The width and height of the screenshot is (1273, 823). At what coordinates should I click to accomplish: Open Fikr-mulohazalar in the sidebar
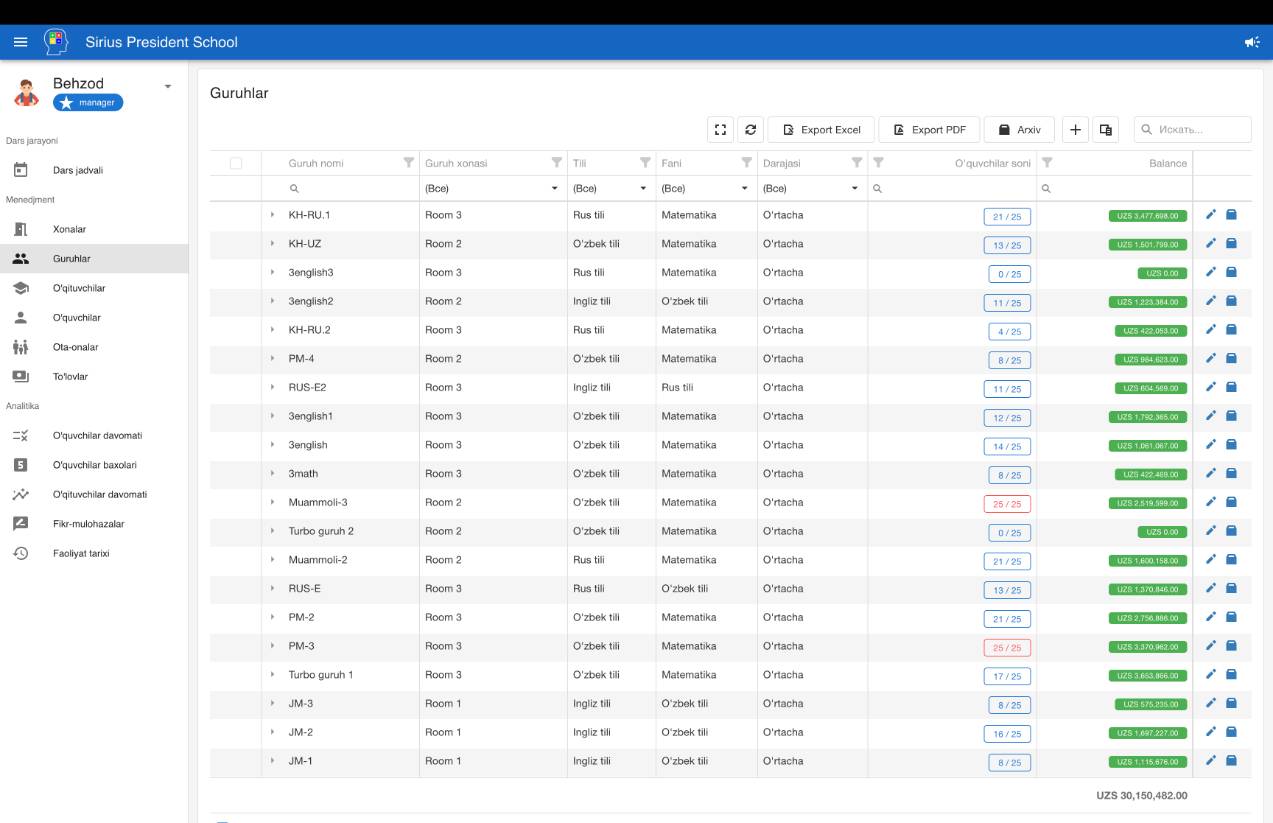94,524
